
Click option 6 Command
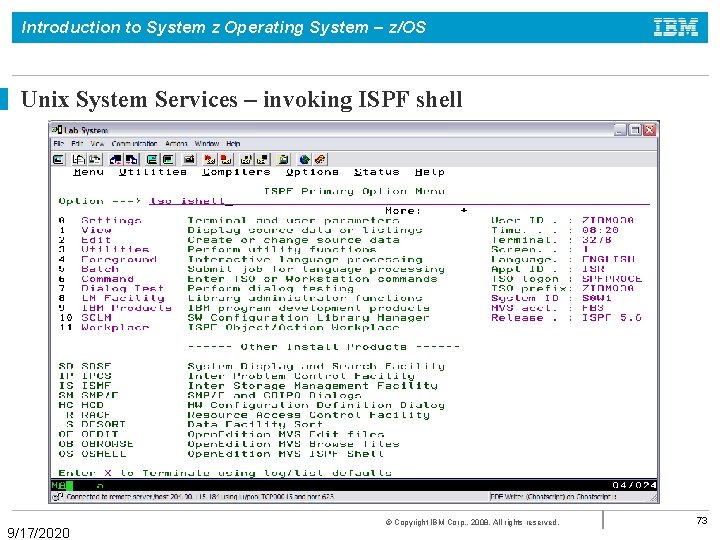(x=107, y=279)
